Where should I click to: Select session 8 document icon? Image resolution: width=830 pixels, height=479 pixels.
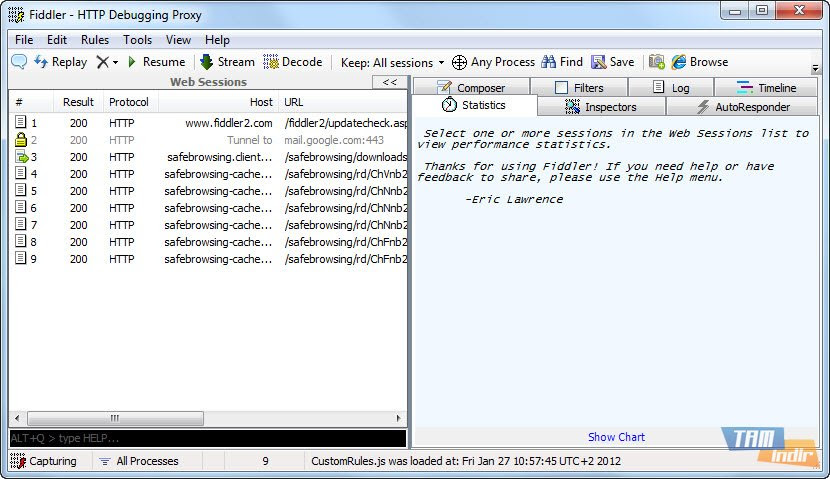point(20,241)
